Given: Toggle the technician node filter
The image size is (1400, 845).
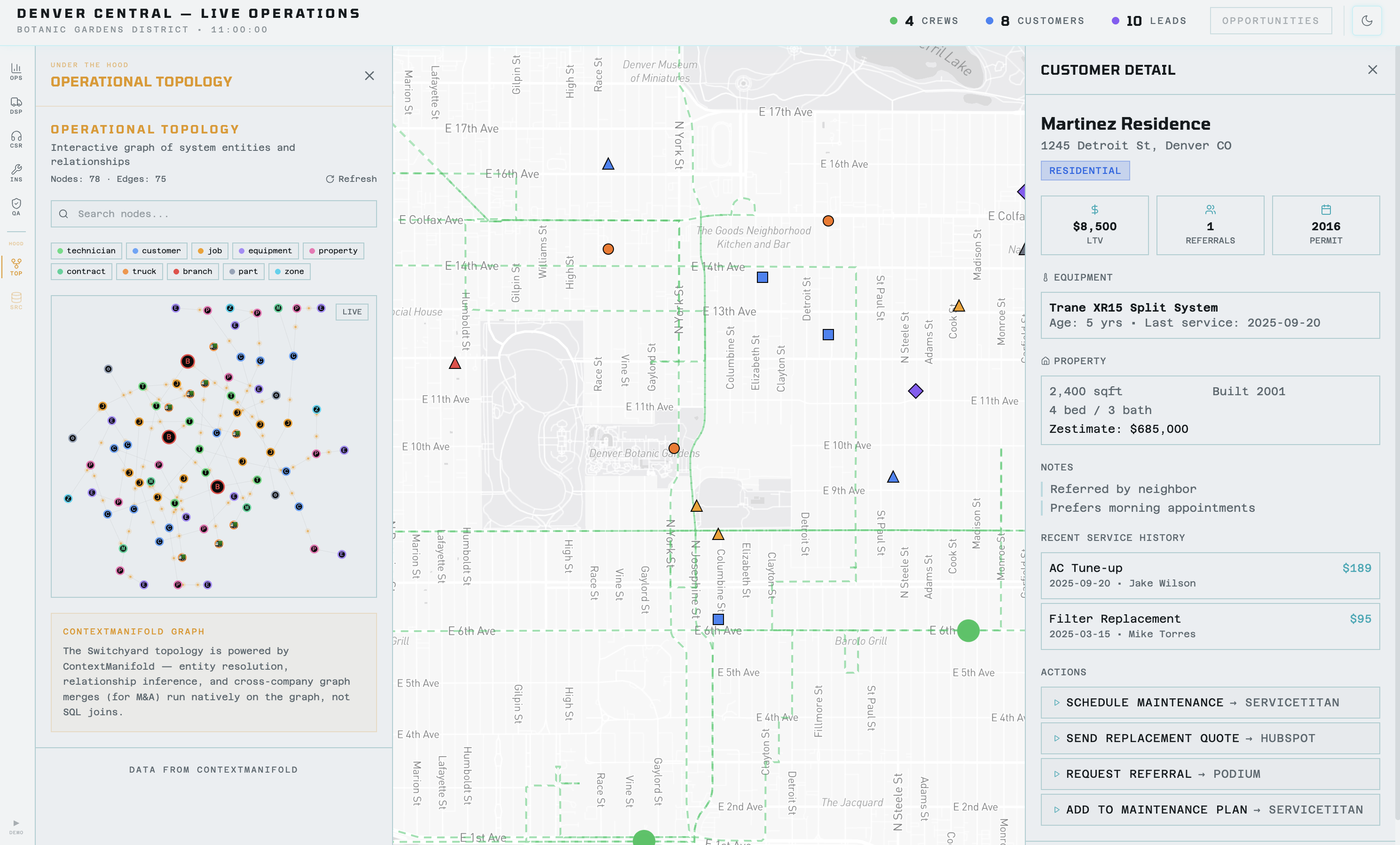Looking at the screenshot, I should point(87,250).
